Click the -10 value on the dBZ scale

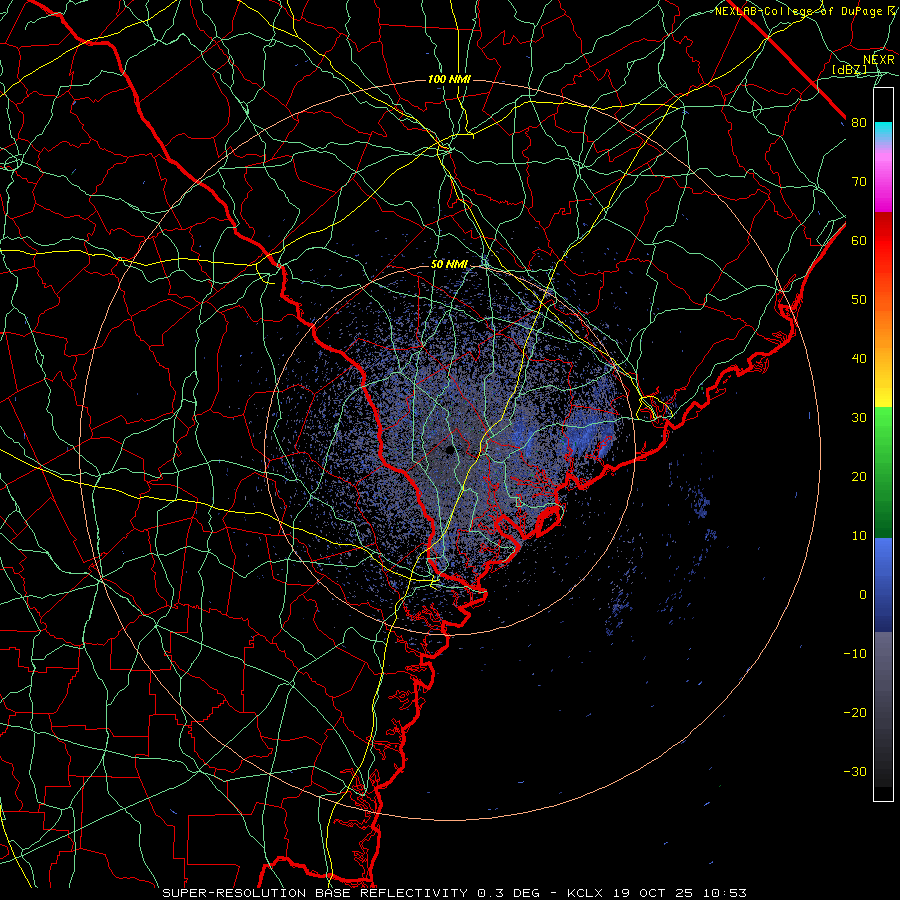point(855,653)
